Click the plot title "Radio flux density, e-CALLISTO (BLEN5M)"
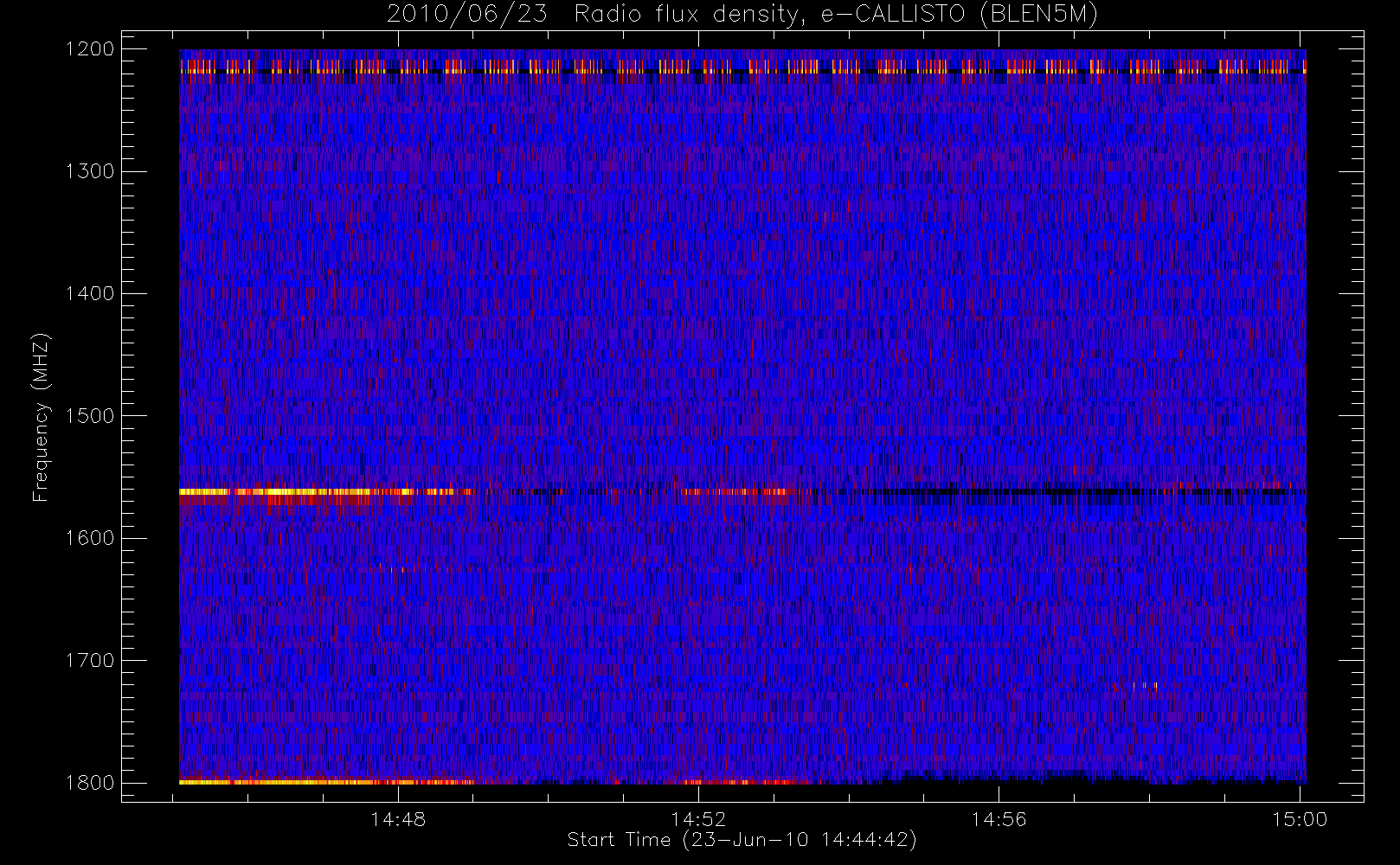This screenshot has height=865, width=1400. coord(836,15)
